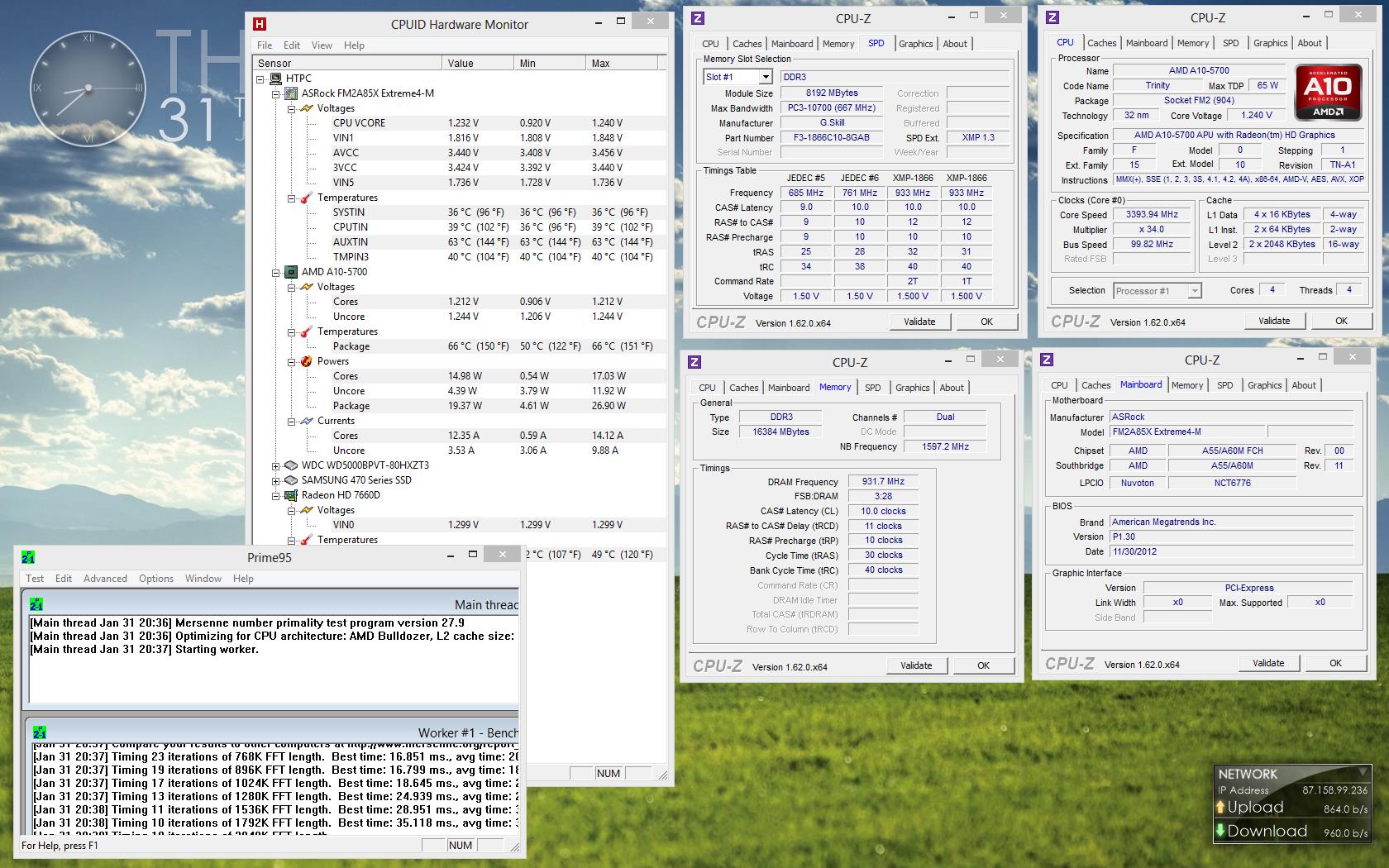Click the Sensor column header

pyautogui.click(x=347, y=63)
